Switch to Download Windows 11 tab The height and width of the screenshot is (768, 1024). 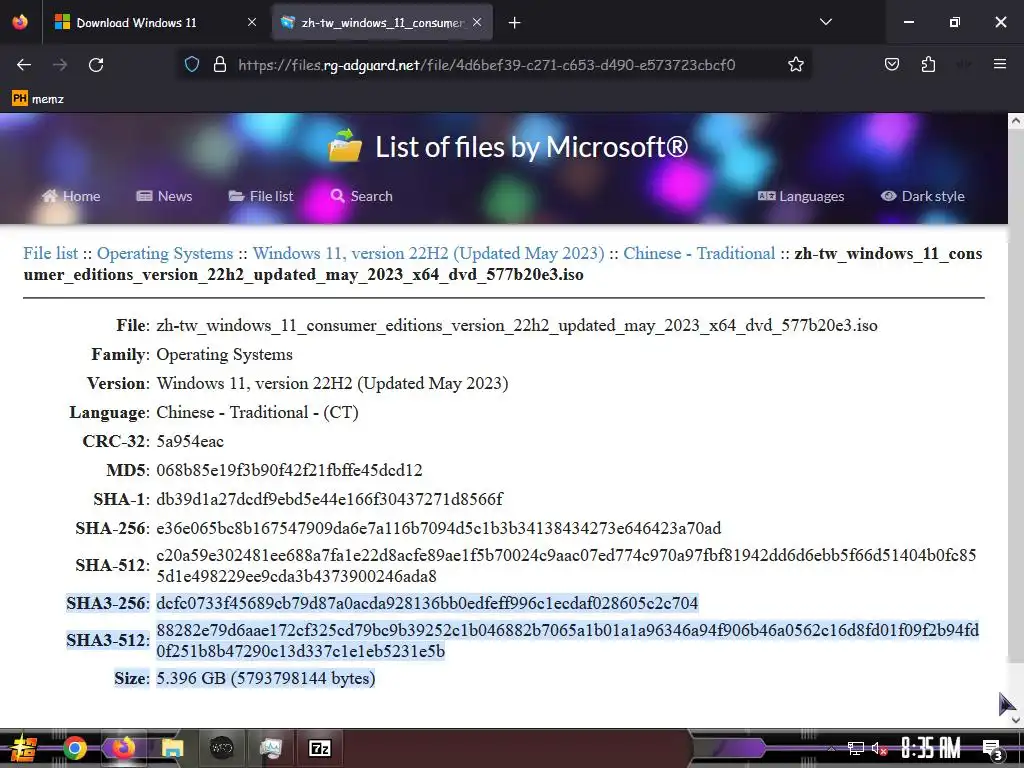[155, 22]
